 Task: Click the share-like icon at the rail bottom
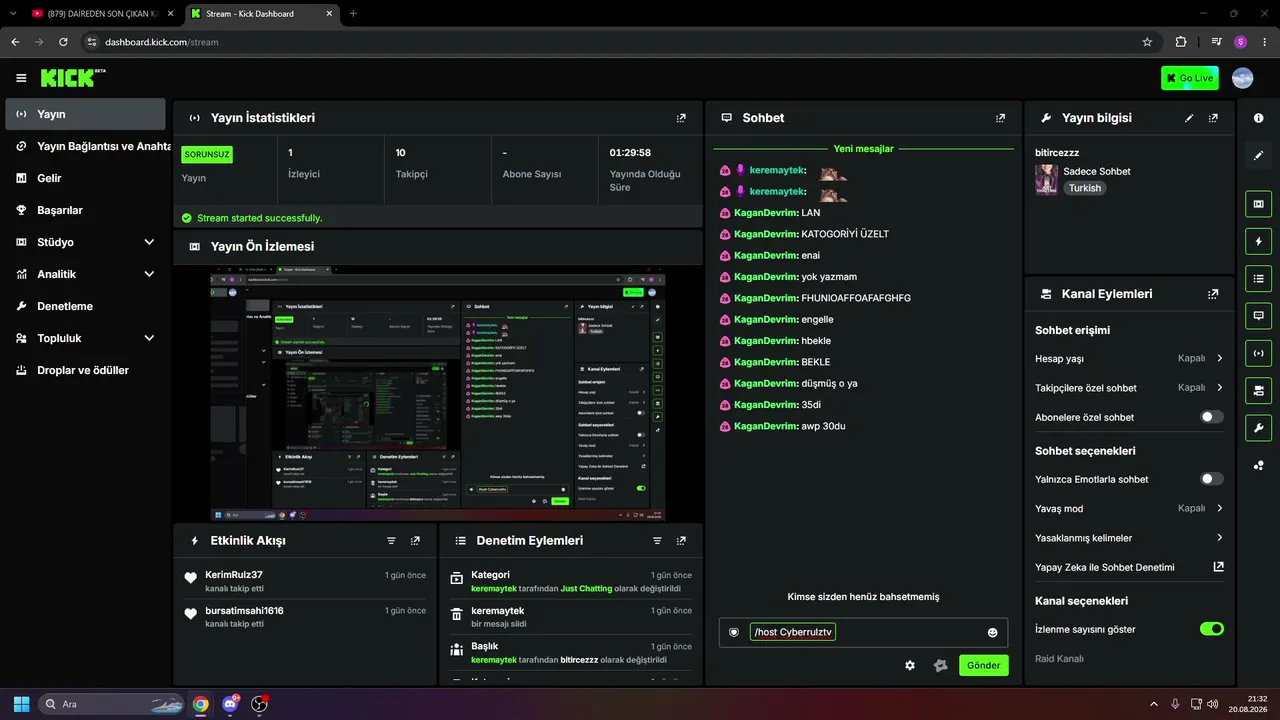1258,465
